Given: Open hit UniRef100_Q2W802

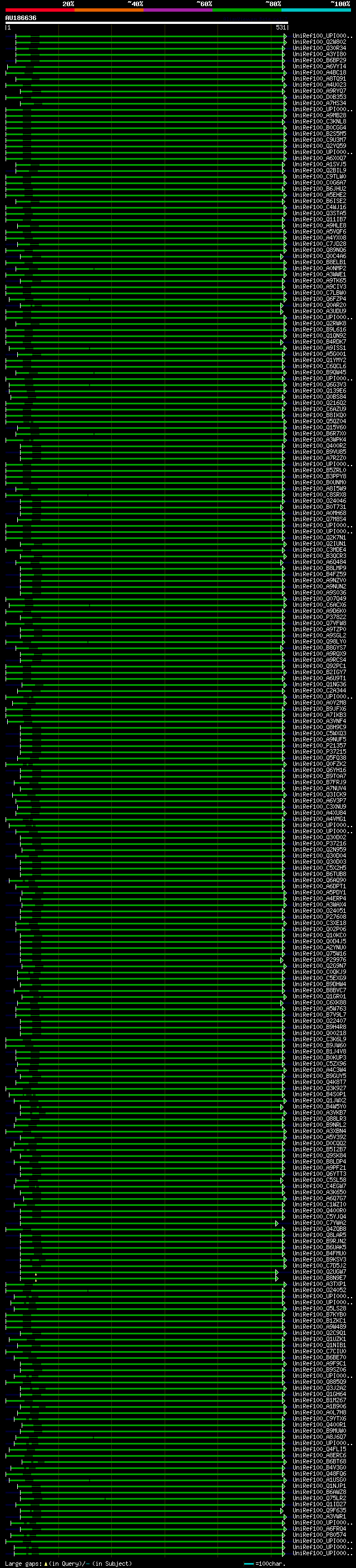Looking at the screenshot, I should (x=319, y=42).
